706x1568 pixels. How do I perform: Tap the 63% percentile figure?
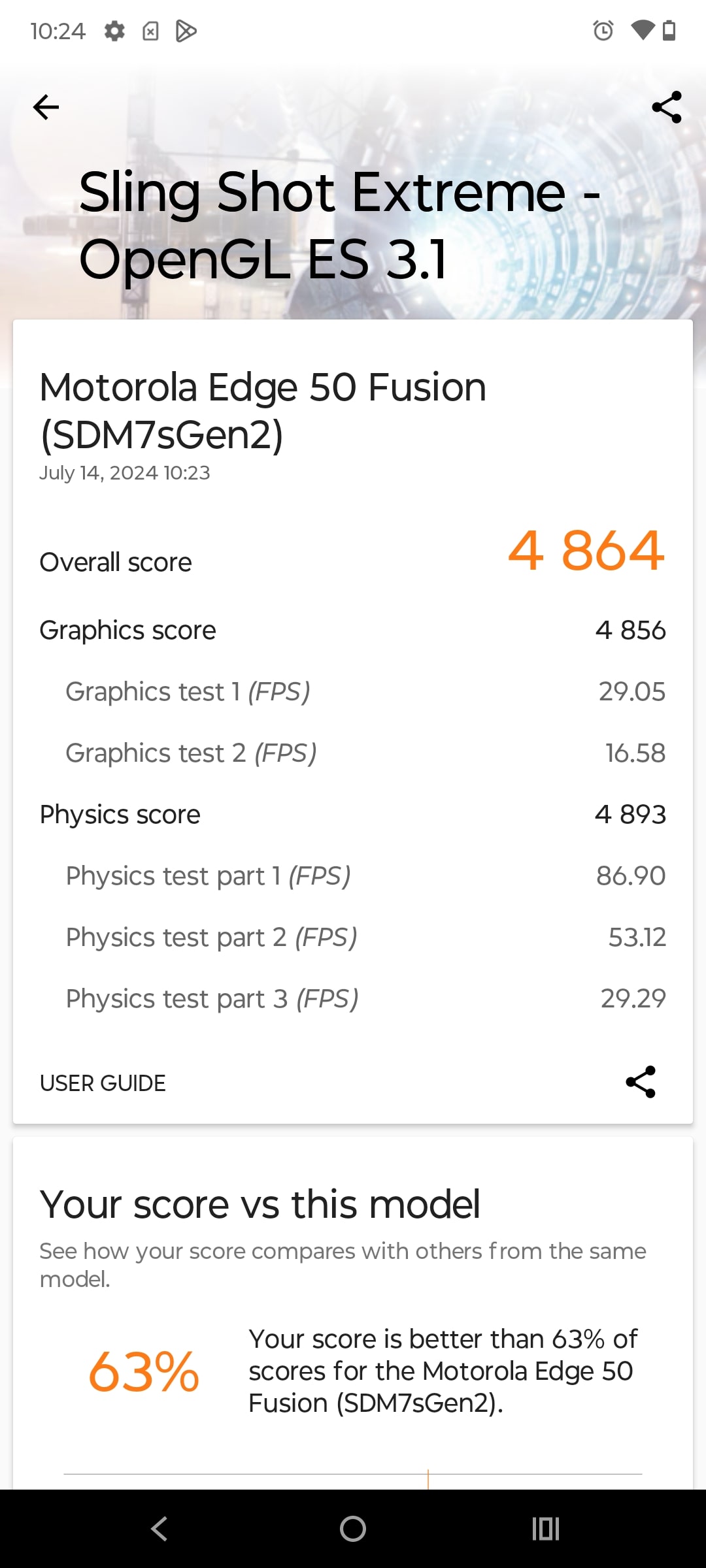click(144, 1372)
